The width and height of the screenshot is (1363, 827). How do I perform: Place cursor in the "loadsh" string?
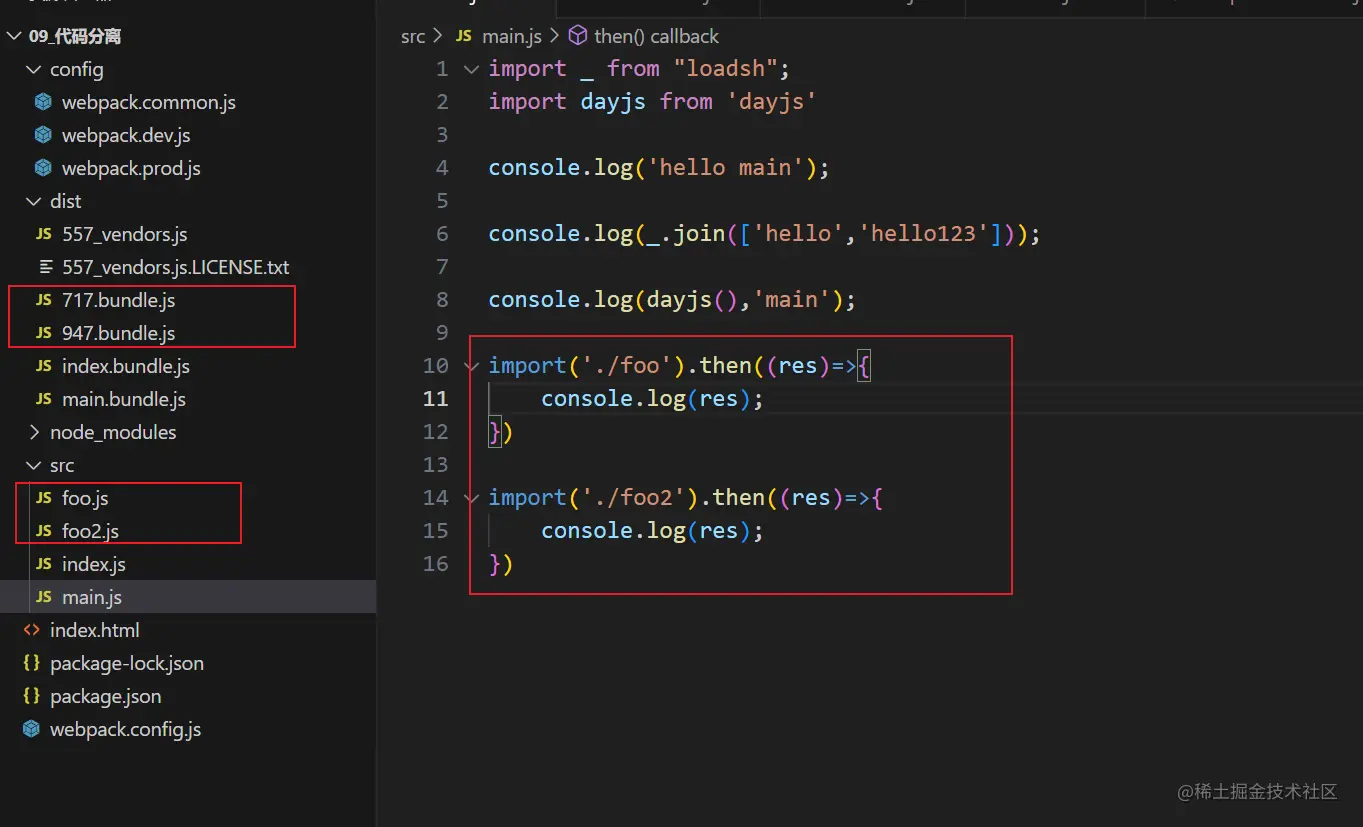[x=726, y=69]
